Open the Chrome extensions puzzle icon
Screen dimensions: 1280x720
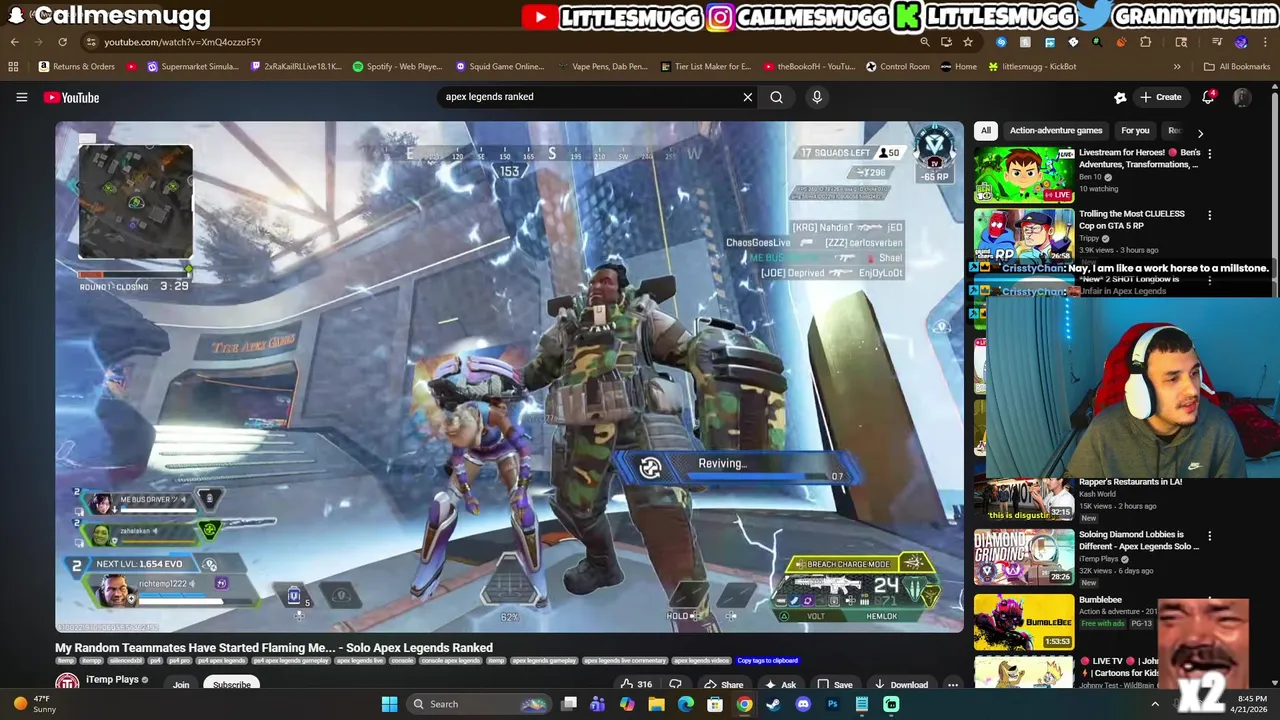(1146, 42)
